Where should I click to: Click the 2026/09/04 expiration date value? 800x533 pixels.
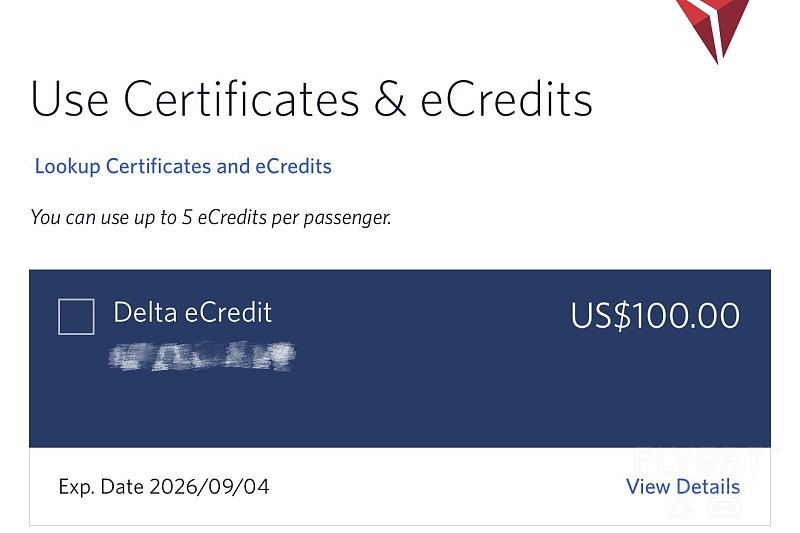(209, 487)
